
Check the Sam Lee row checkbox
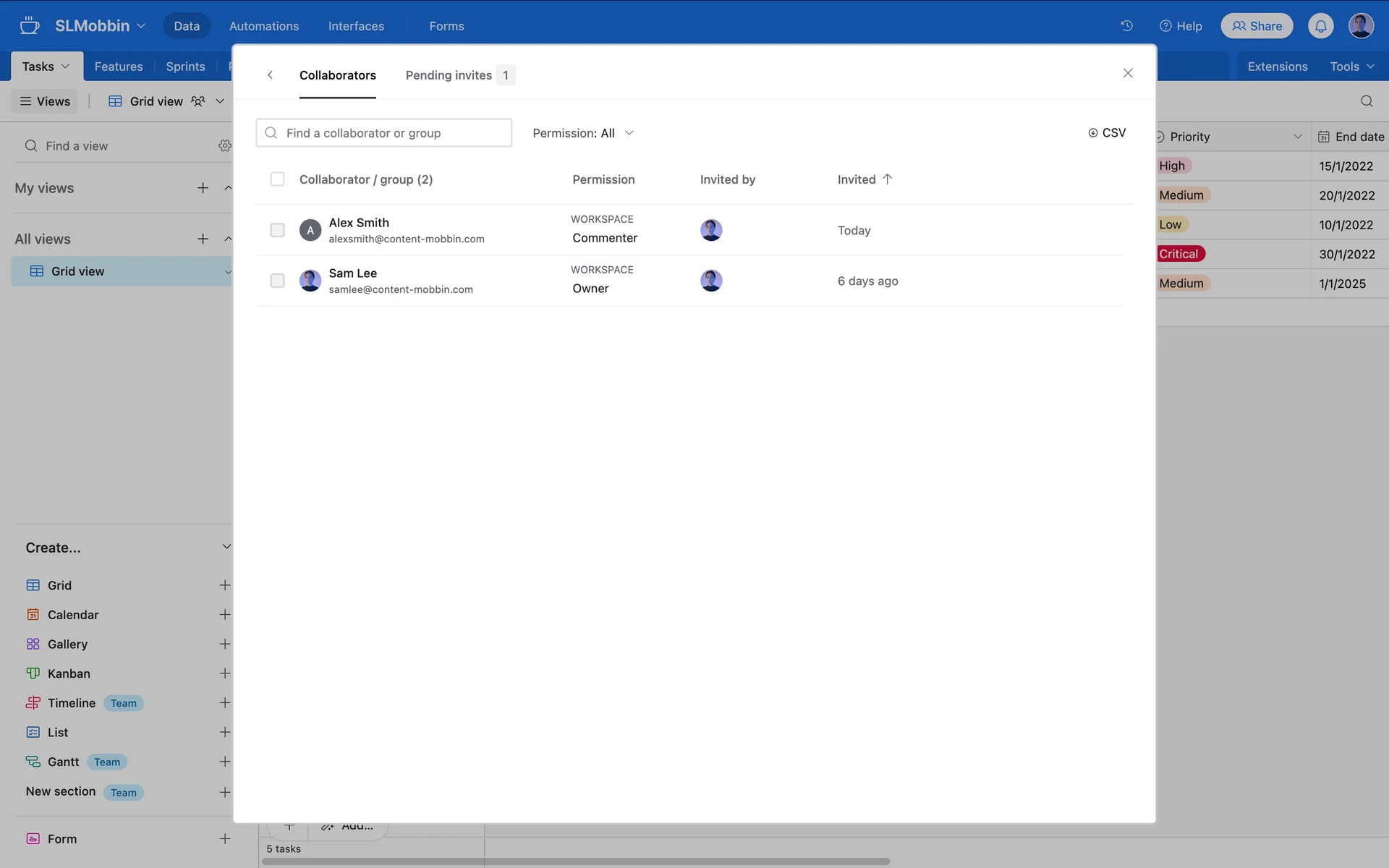[x=277, y=281]
